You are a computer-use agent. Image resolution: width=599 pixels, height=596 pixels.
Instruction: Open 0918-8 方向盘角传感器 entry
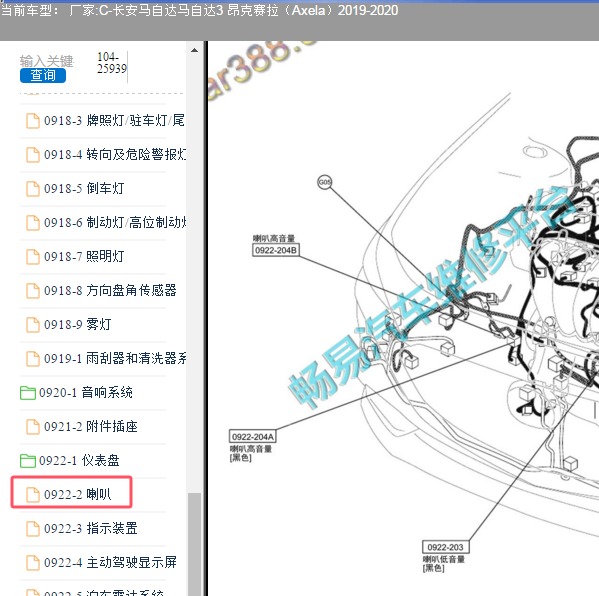point(110,290)
